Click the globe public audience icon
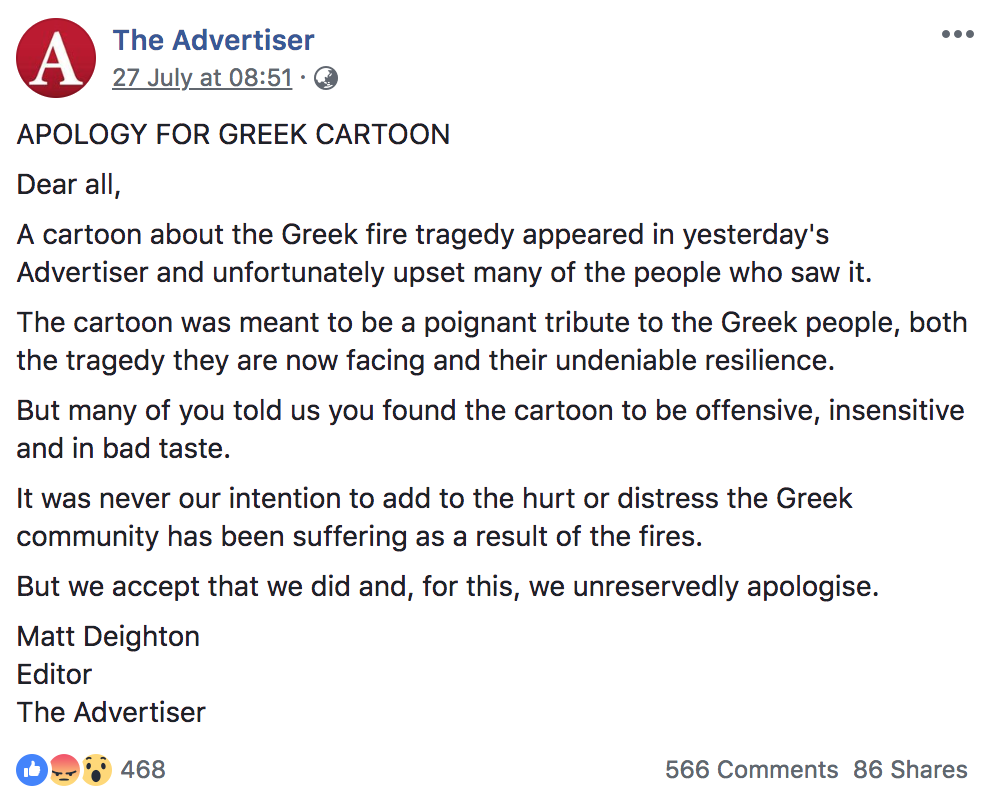 pos(326,78)
